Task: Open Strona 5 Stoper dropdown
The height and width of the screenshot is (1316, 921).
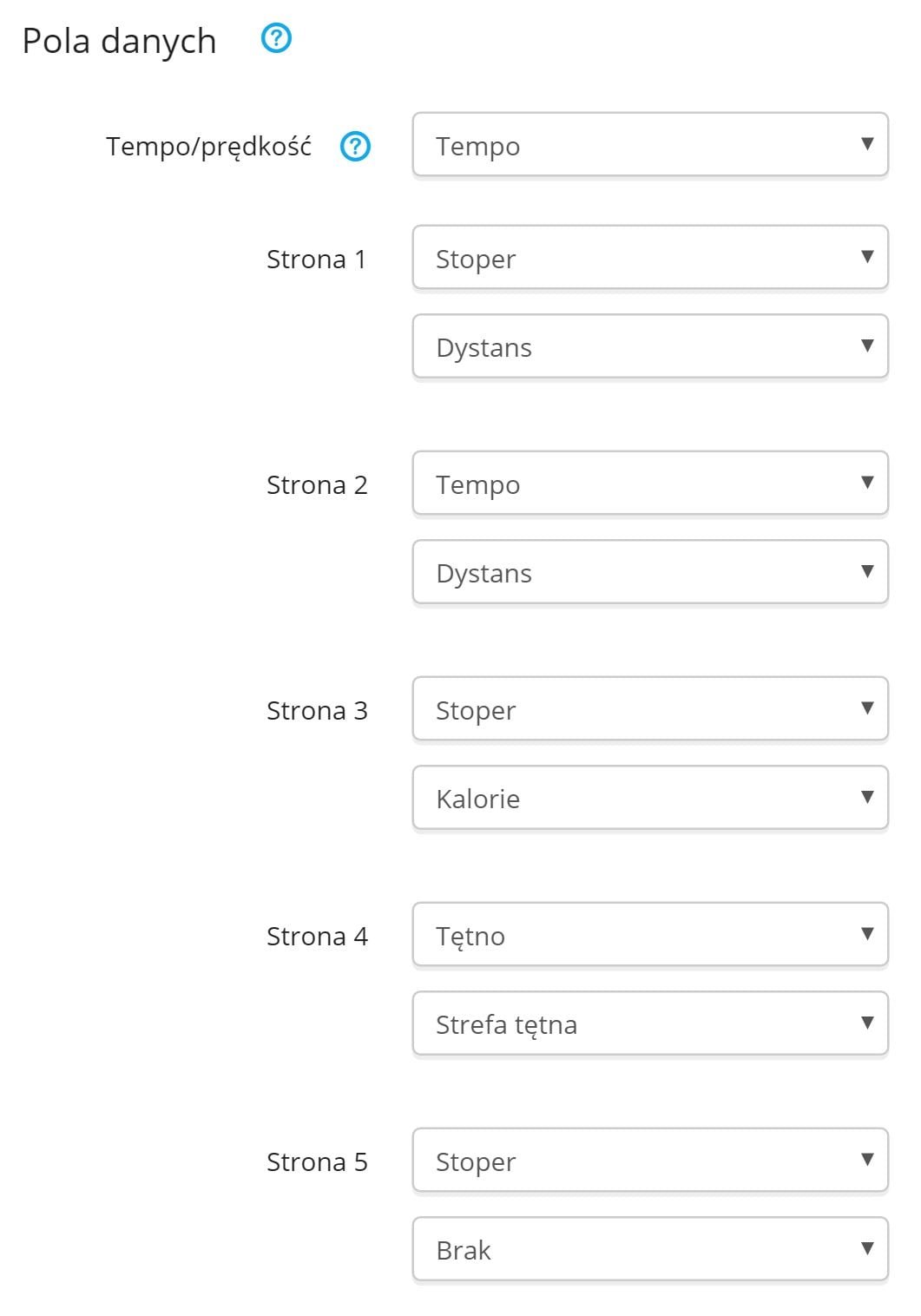Action: coord(650,1160)
